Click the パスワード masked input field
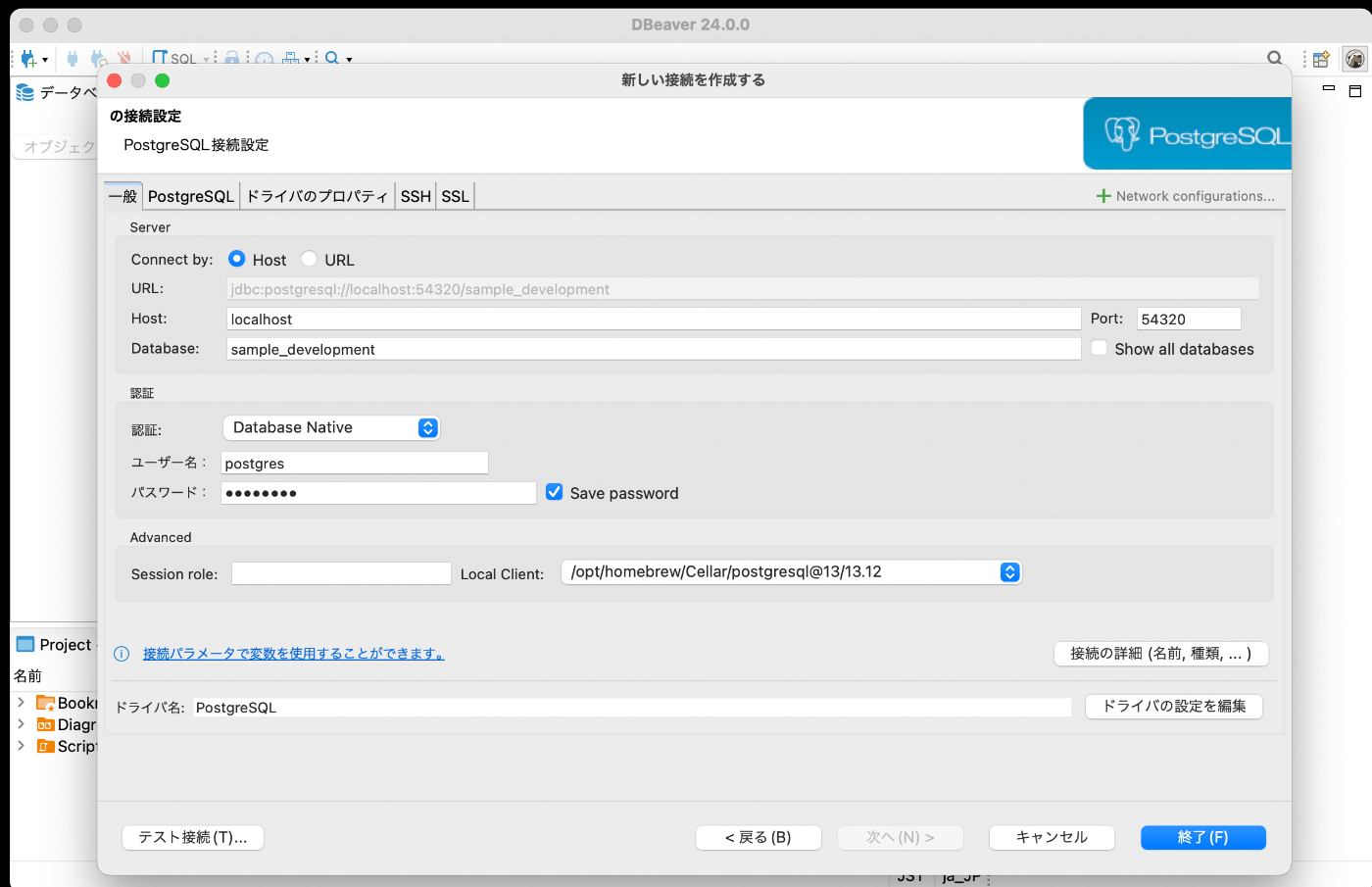 378,492
